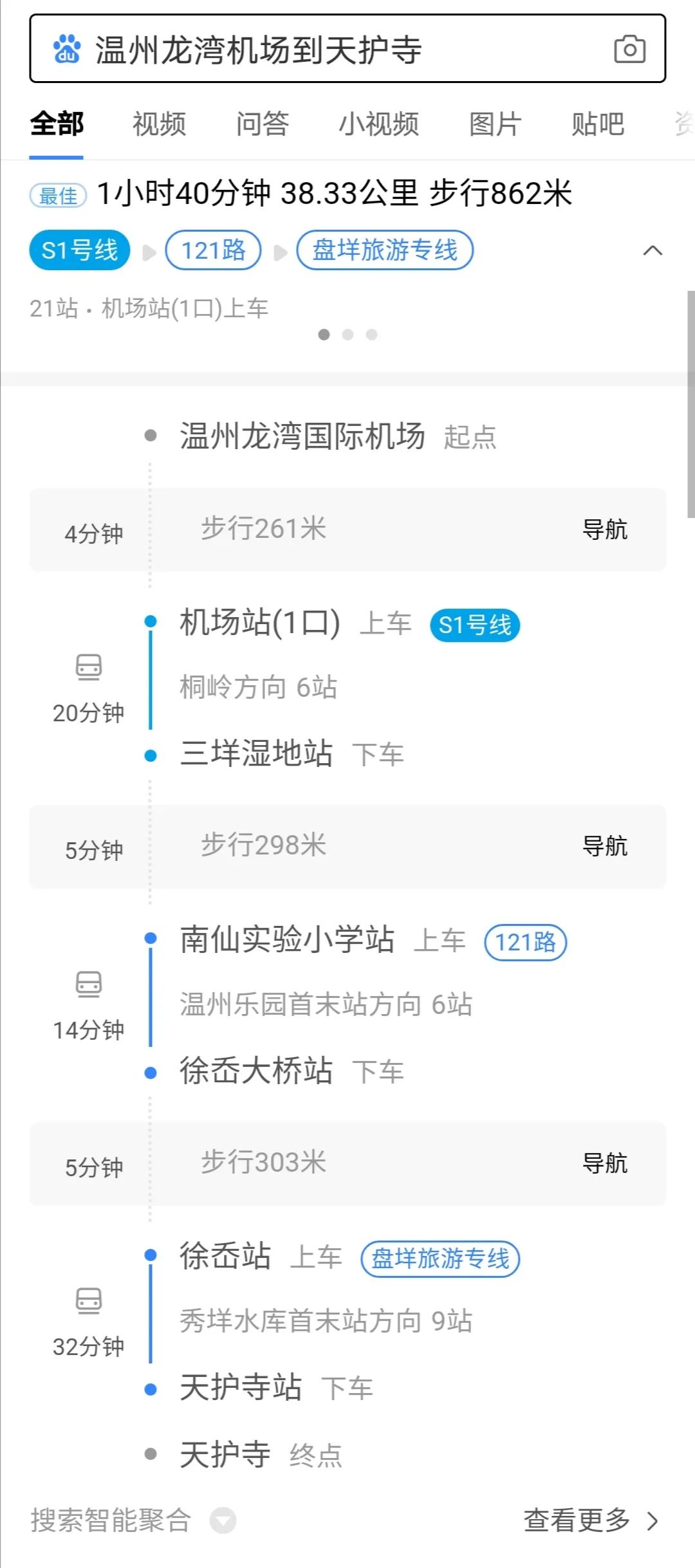
Task: Open 查看更多 to see more
Action: [590, 1520]
